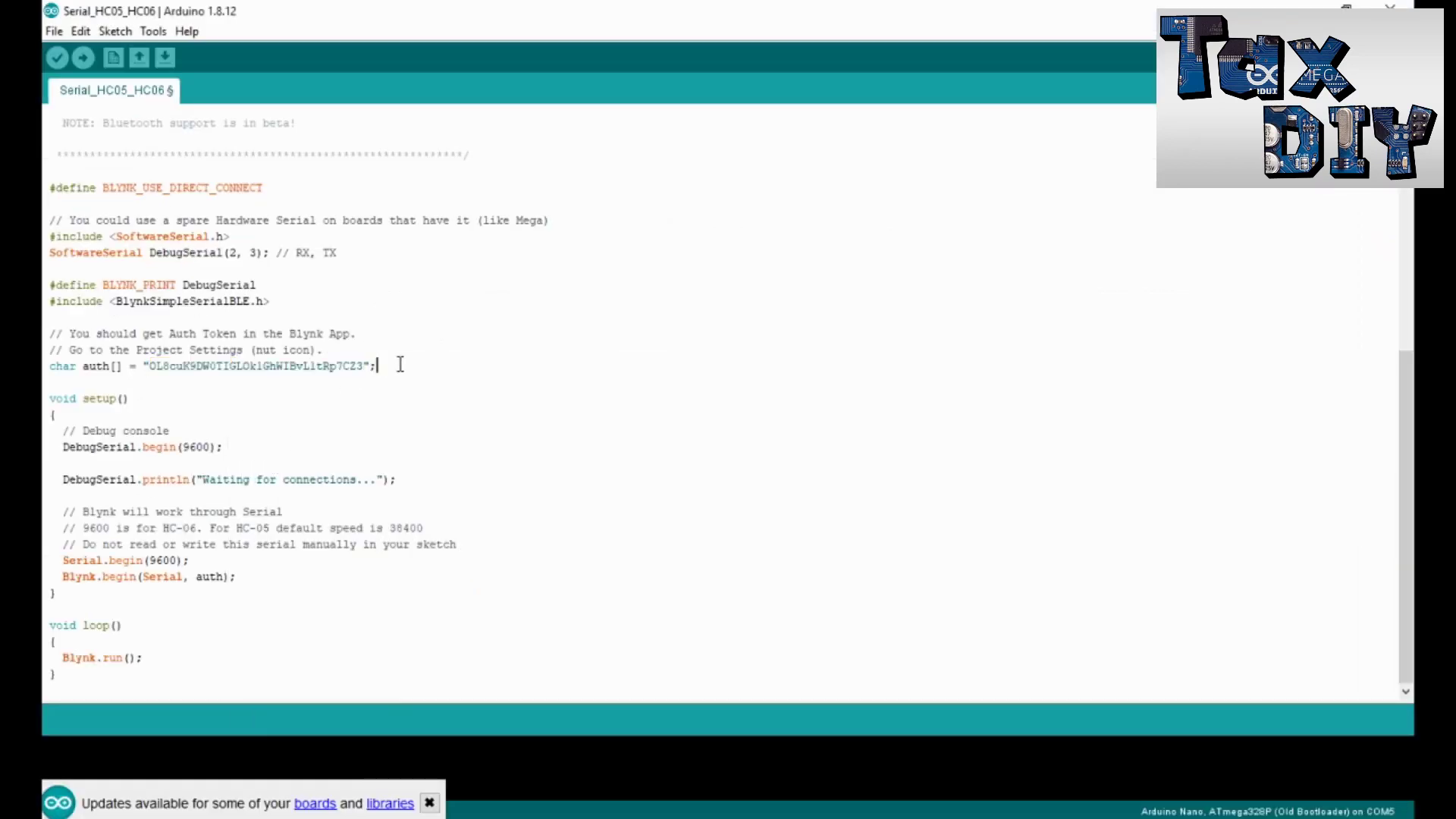Screen dimensions: 1456x819
Task: Click the Arduino Nano board status text
Action: 1267,811
